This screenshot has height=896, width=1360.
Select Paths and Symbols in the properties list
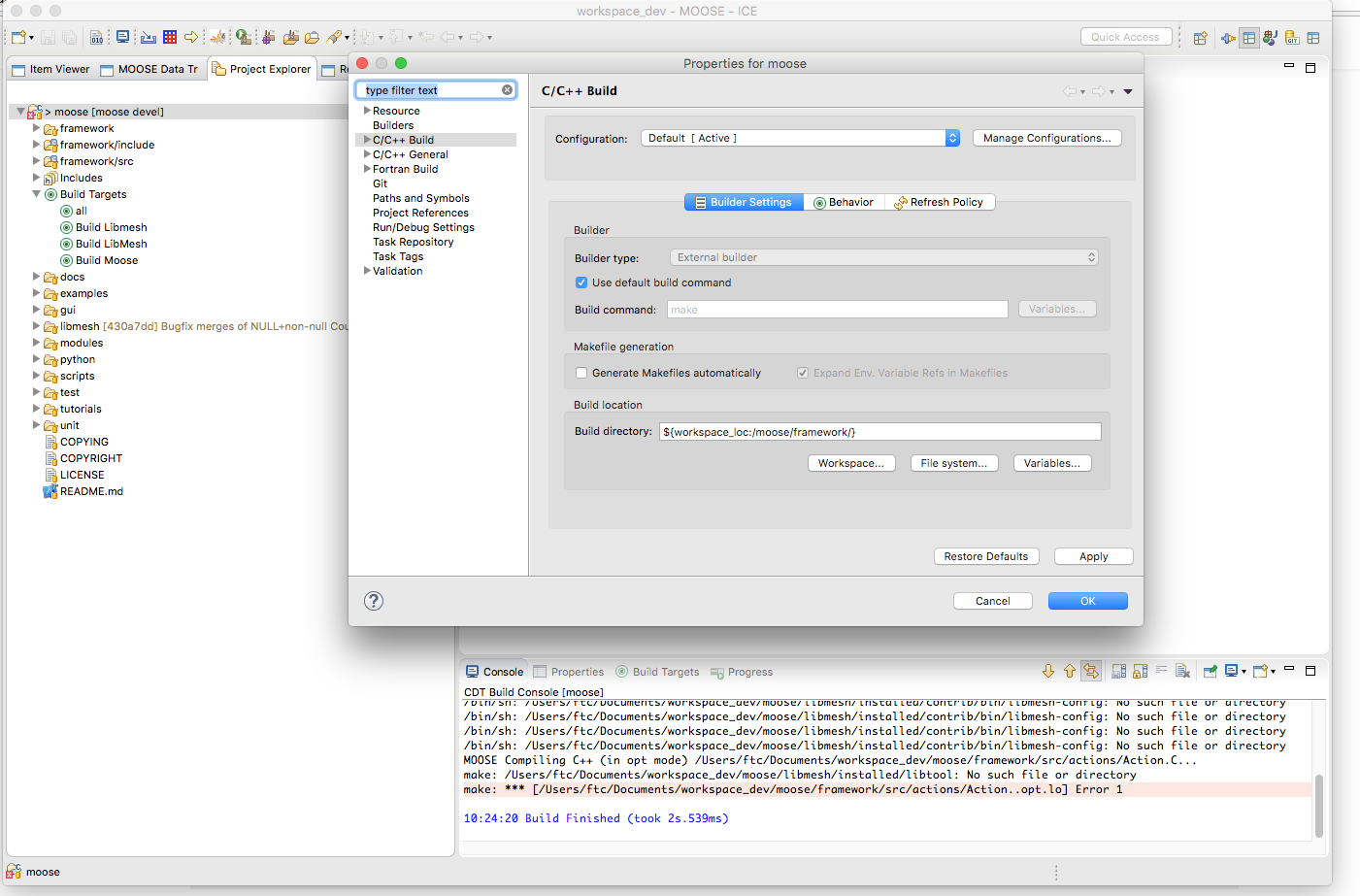(x=421, y=198)
